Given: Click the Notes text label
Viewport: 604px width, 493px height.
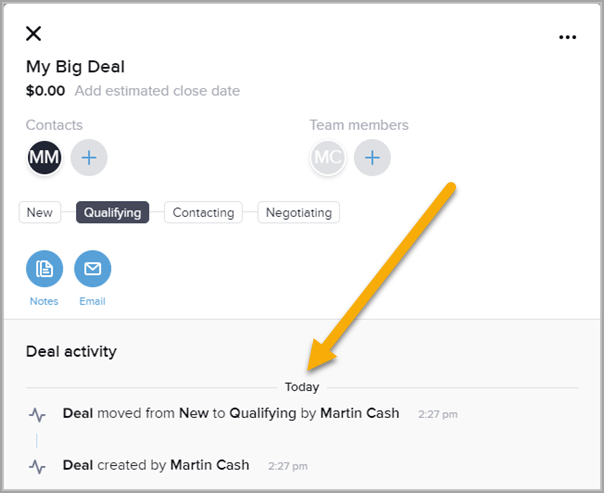Looking at the screenshot, I should [x=44, y=301].
